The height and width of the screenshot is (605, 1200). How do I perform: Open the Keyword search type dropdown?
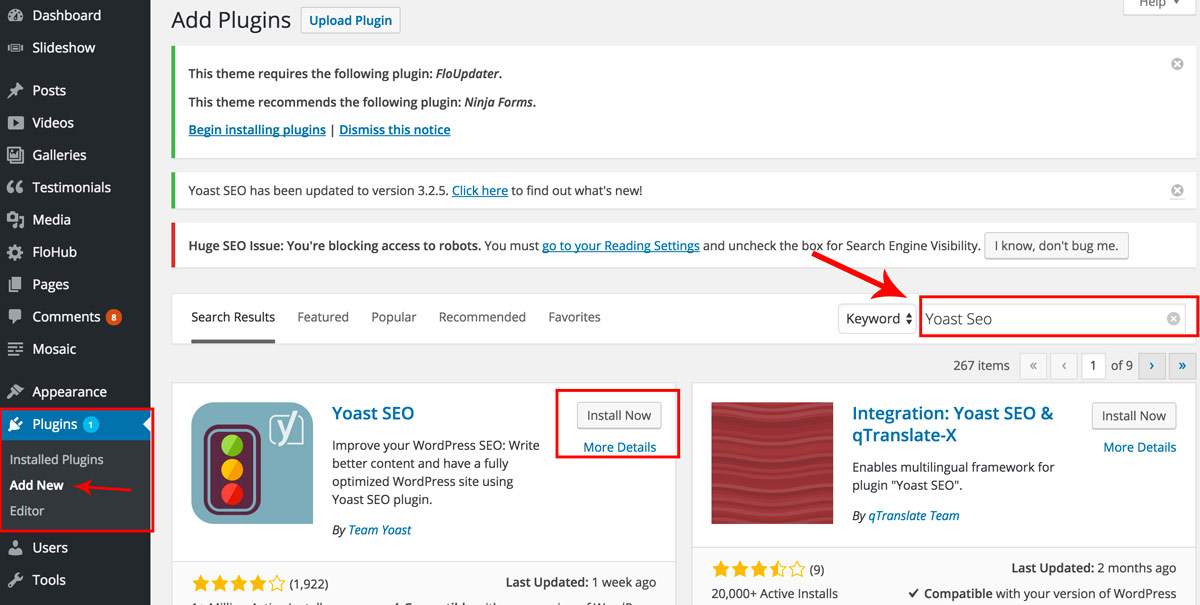click(879, 319)
